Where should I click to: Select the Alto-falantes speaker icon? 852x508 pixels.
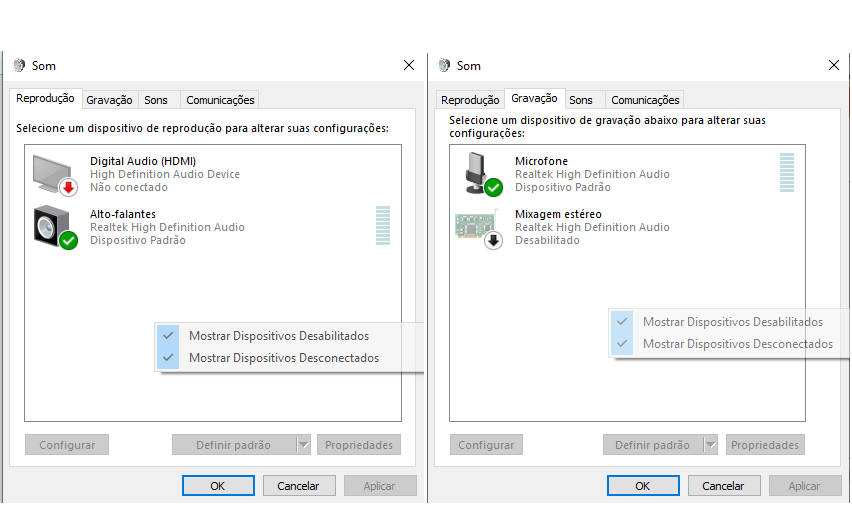coord(55,227)
